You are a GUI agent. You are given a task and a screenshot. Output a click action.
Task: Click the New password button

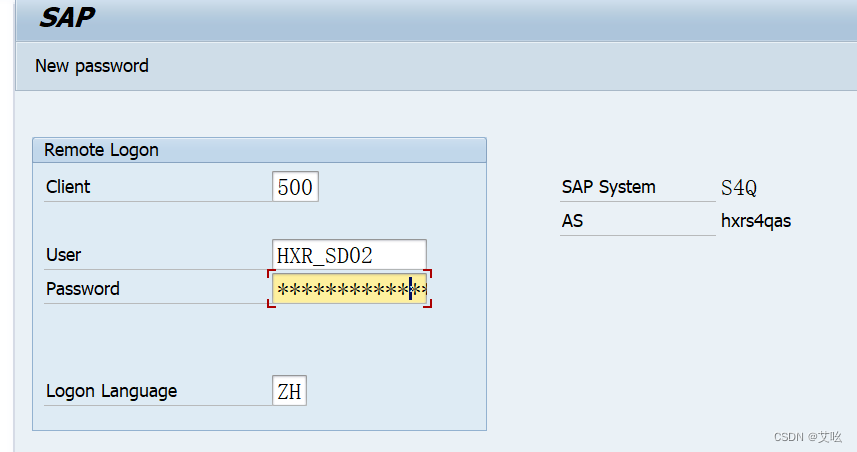coord(92,66)
